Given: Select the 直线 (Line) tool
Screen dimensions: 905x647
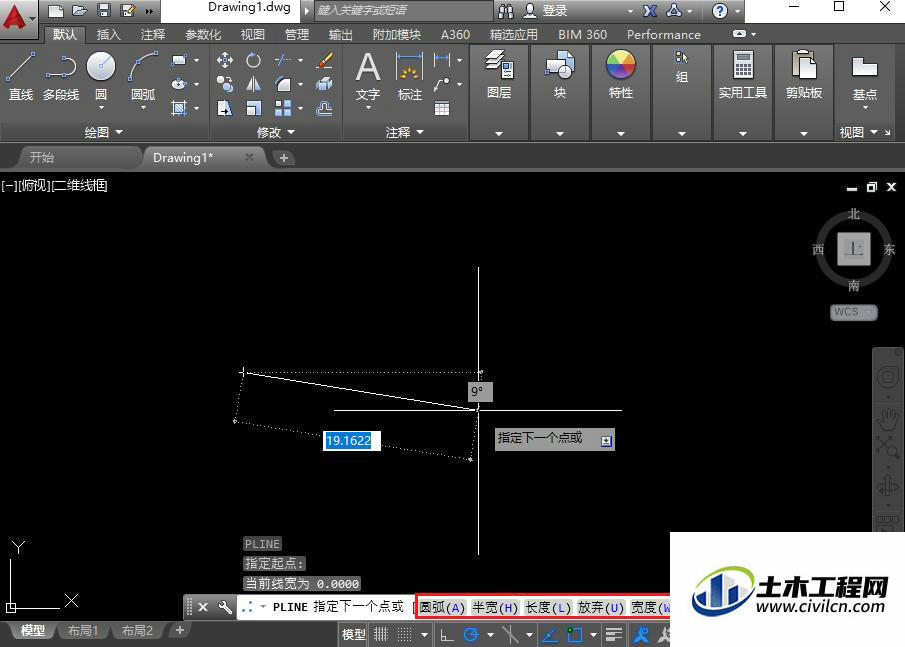Looking at the screenshot, I should pyautogui.click(x=21, y=75).
